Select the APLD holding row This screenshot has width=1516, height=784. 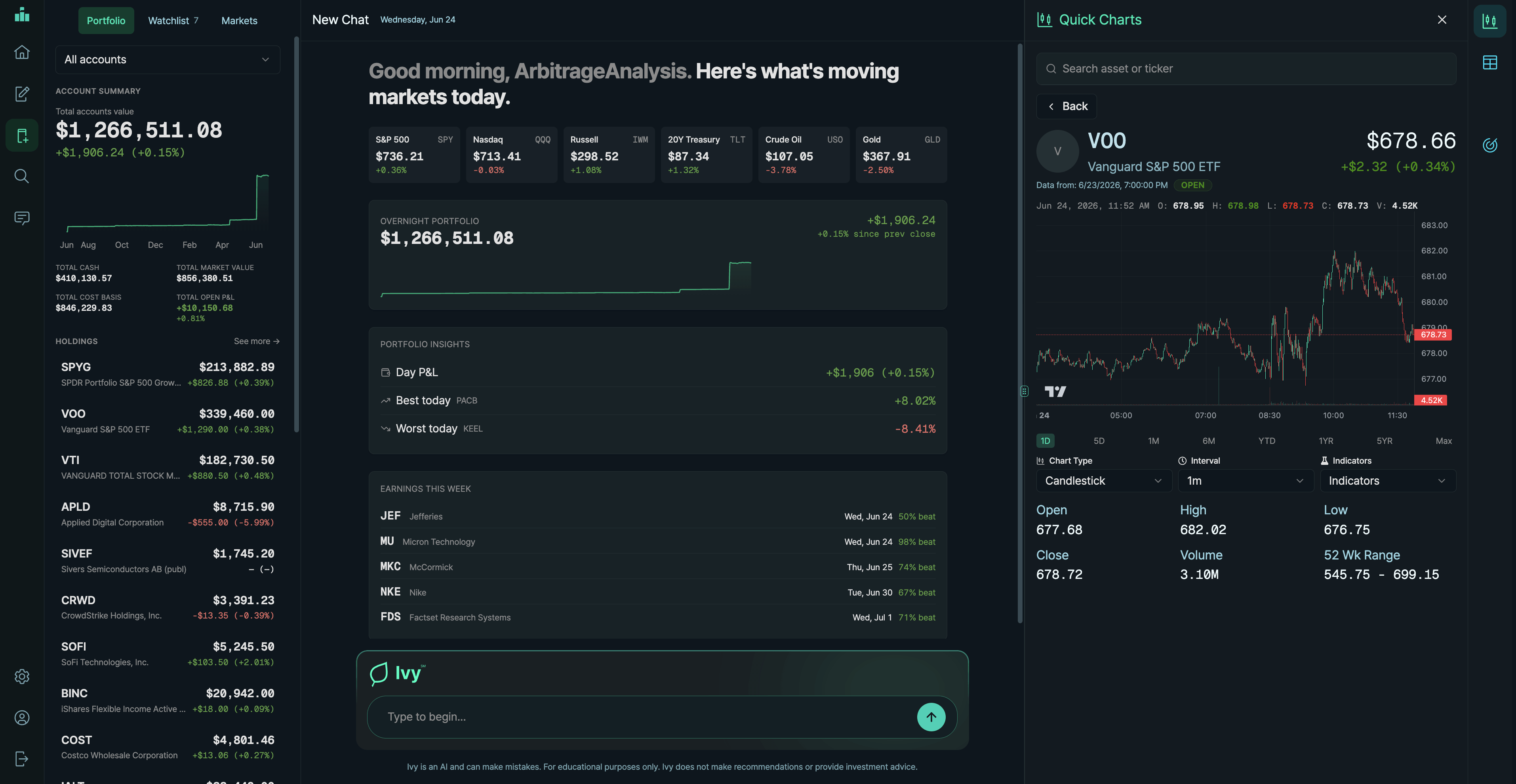point(168,514)
